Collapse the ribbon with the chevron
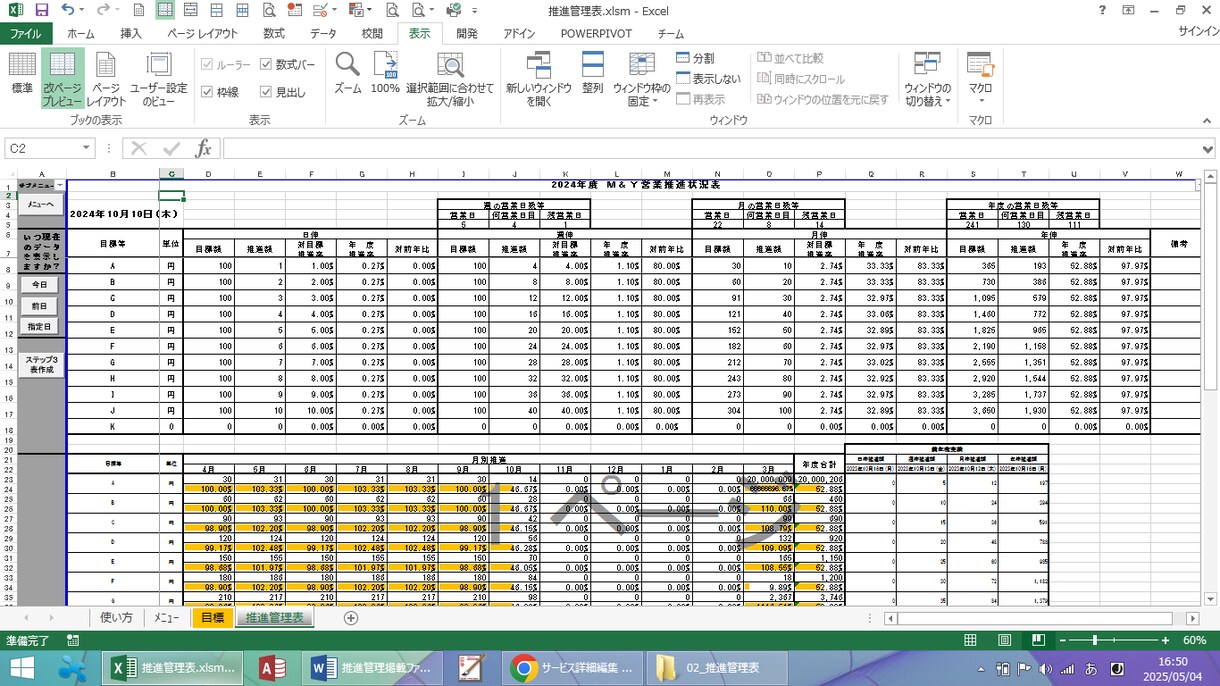This screenshot has width=1220, height=686. coord(1206,120)
